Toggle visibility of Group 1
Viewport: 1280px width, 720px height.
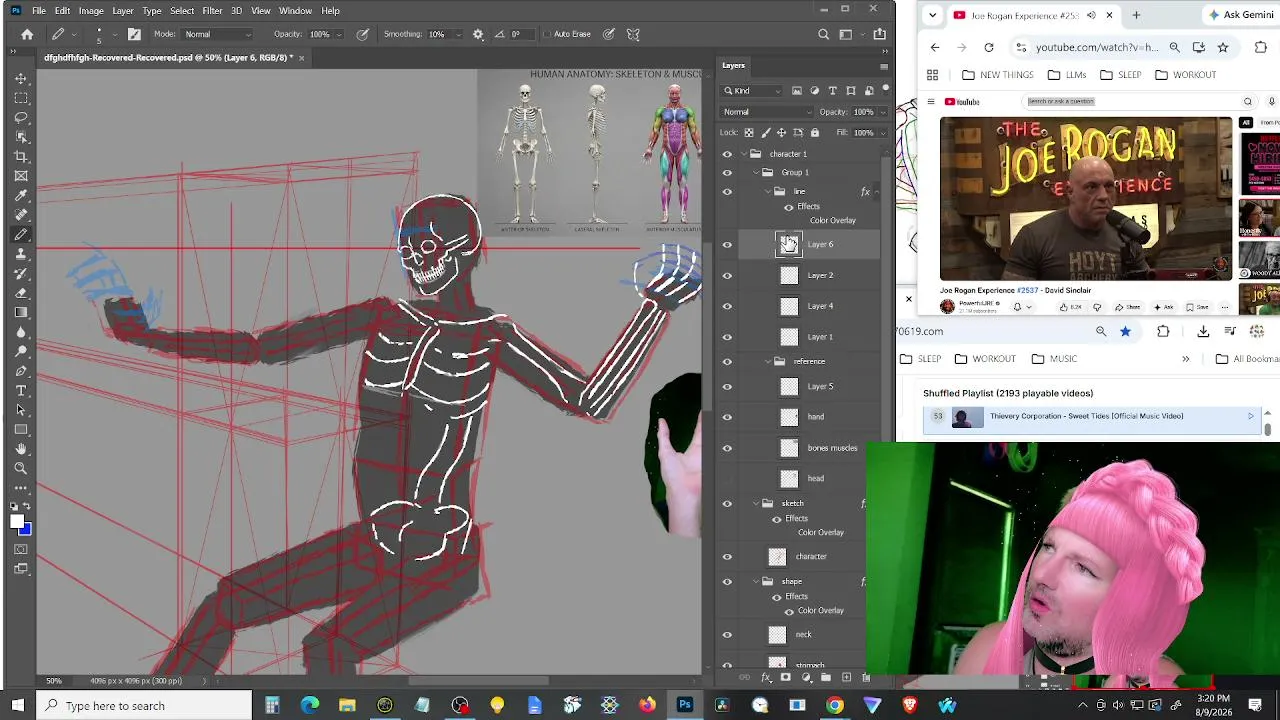(x=727, y=172)
